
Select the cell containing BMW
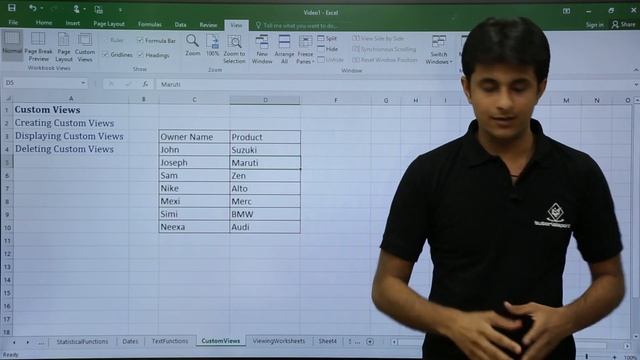(265, 214)
